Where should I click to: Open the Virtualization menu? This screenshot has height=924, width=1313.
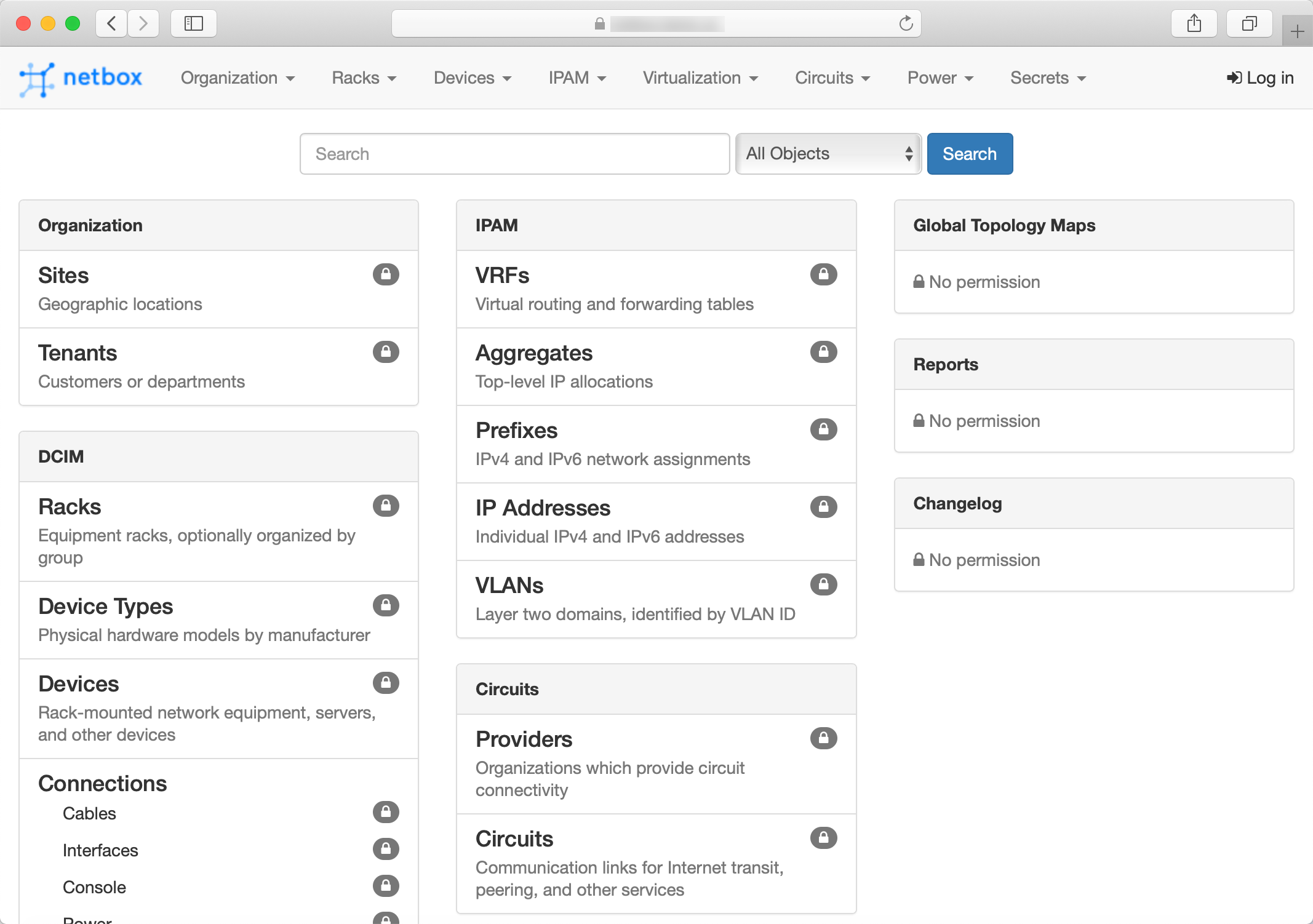pyautogui.click(x=700, y=78)
